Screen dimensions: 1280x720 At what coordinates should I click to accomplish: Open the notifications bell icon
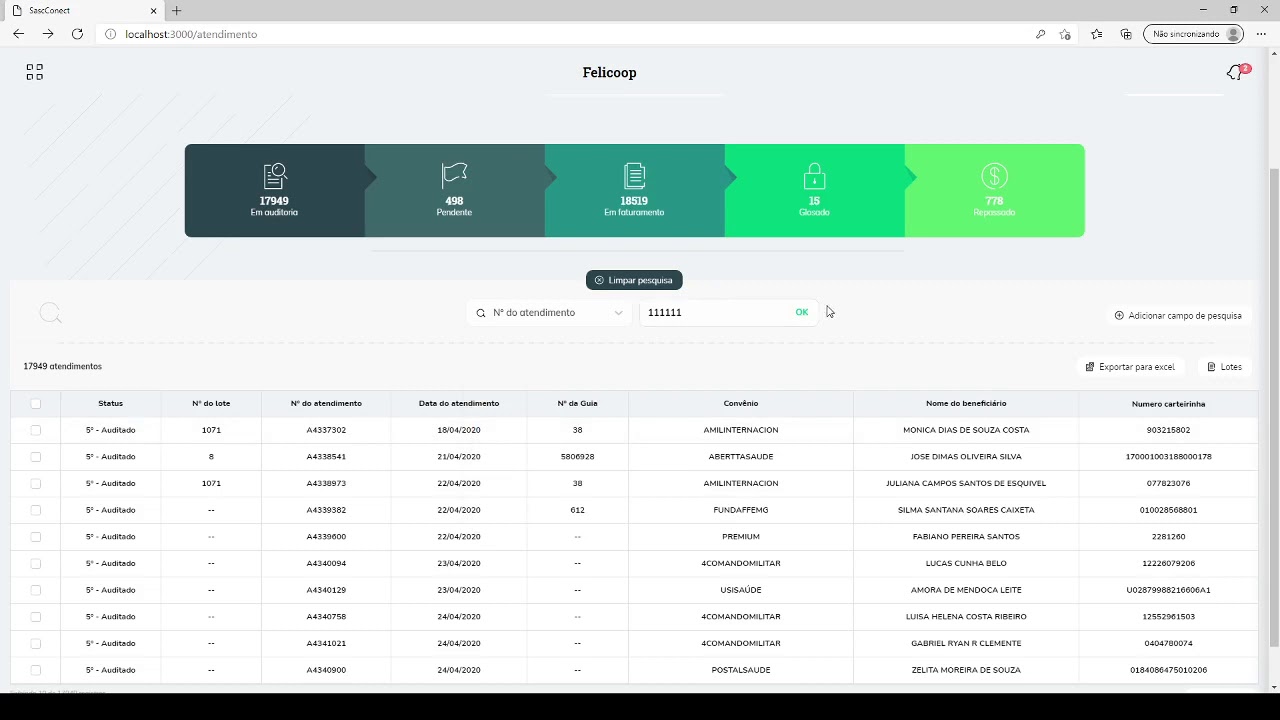point(1235,72)
